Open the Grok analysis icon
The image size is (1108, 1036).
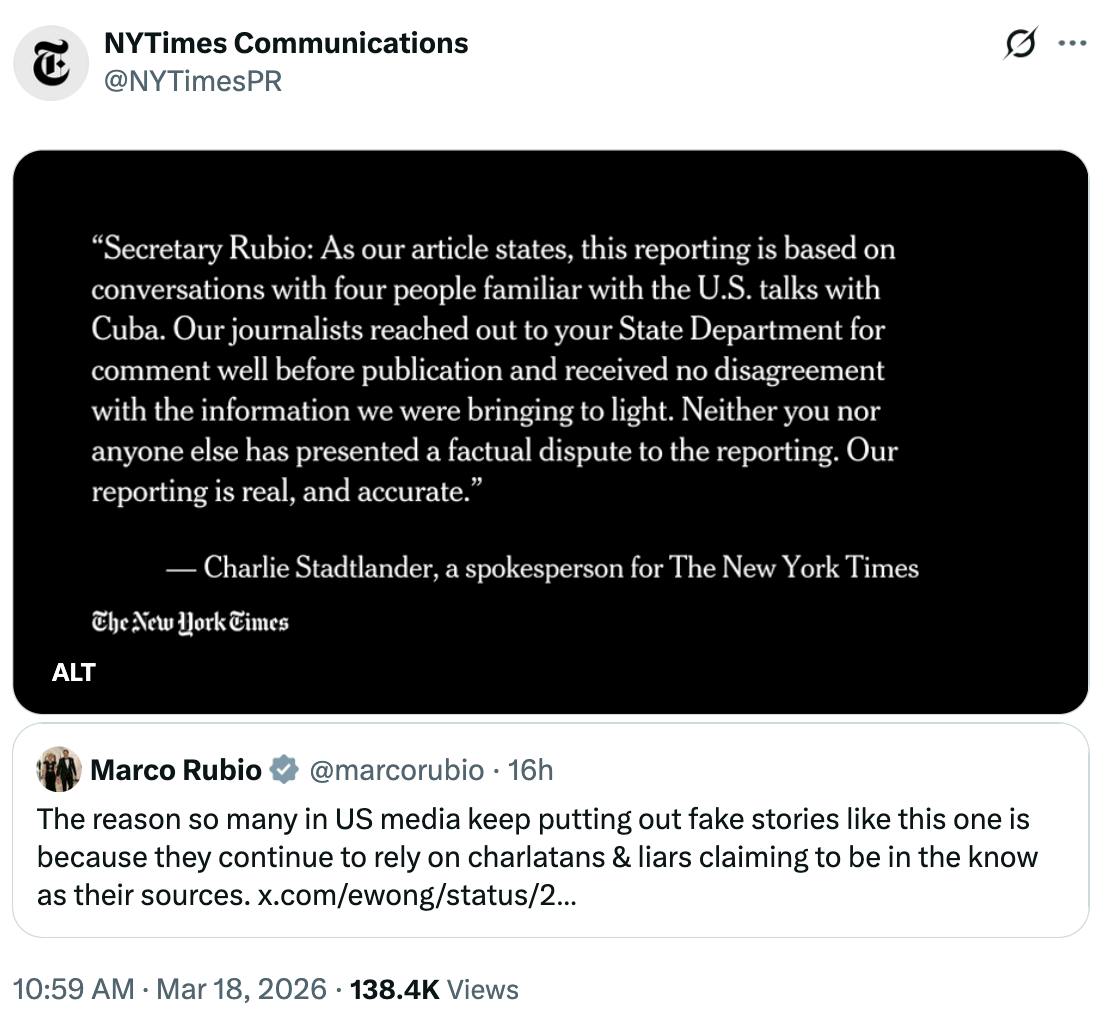point(1017,42)
